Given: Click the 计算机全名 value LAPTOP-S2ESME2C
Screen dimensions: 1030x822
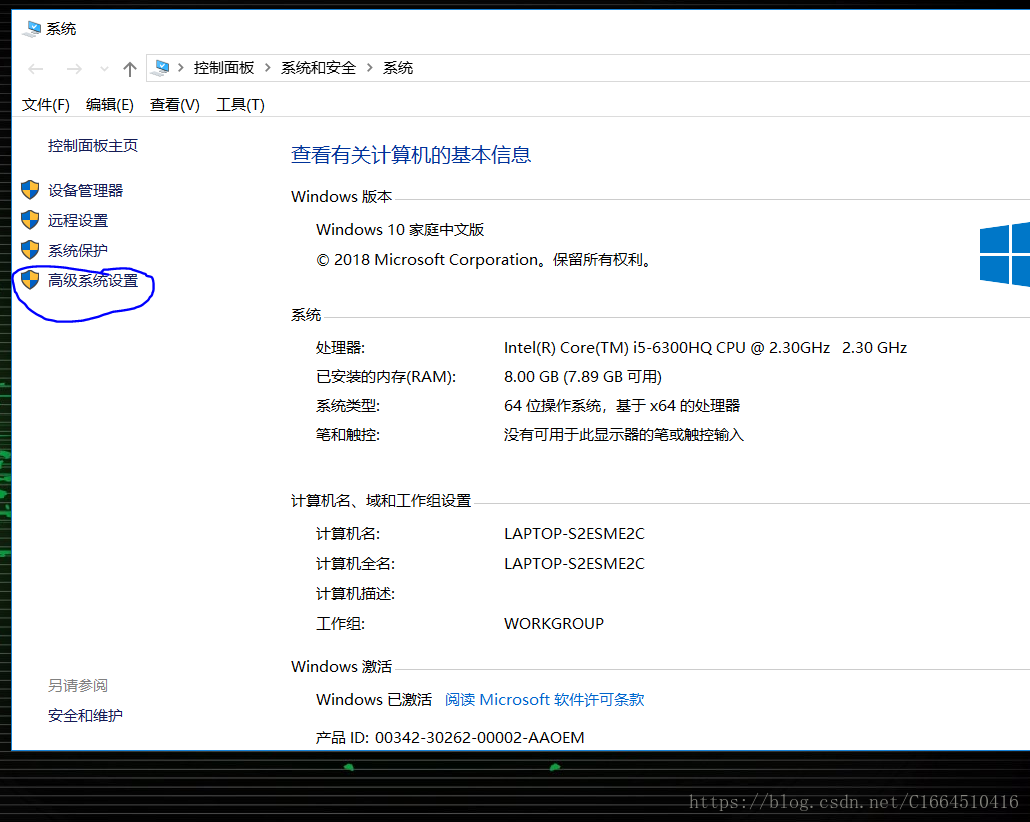Looking at the screenshot, I should [x=574, y=564].
